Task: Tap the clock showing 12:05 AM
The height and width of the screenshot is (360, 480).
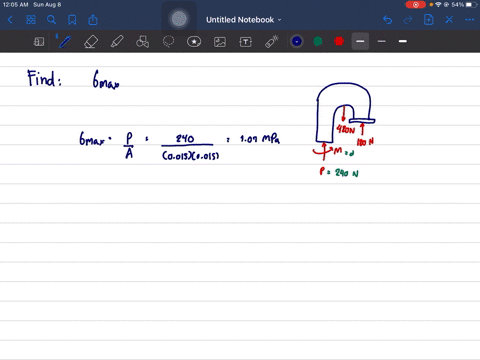Action: [x=15, y=5]
